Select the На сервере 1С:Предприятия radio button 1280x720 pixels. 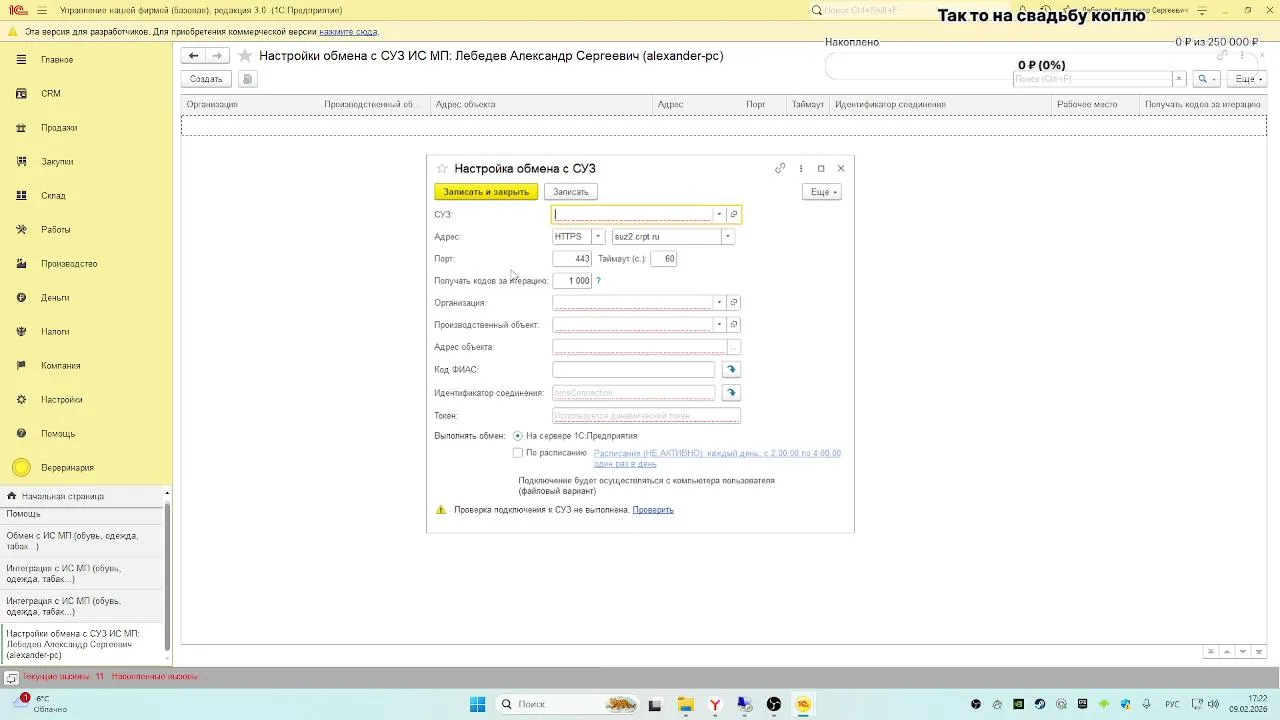pyautogui.click(x=518, y=436)
